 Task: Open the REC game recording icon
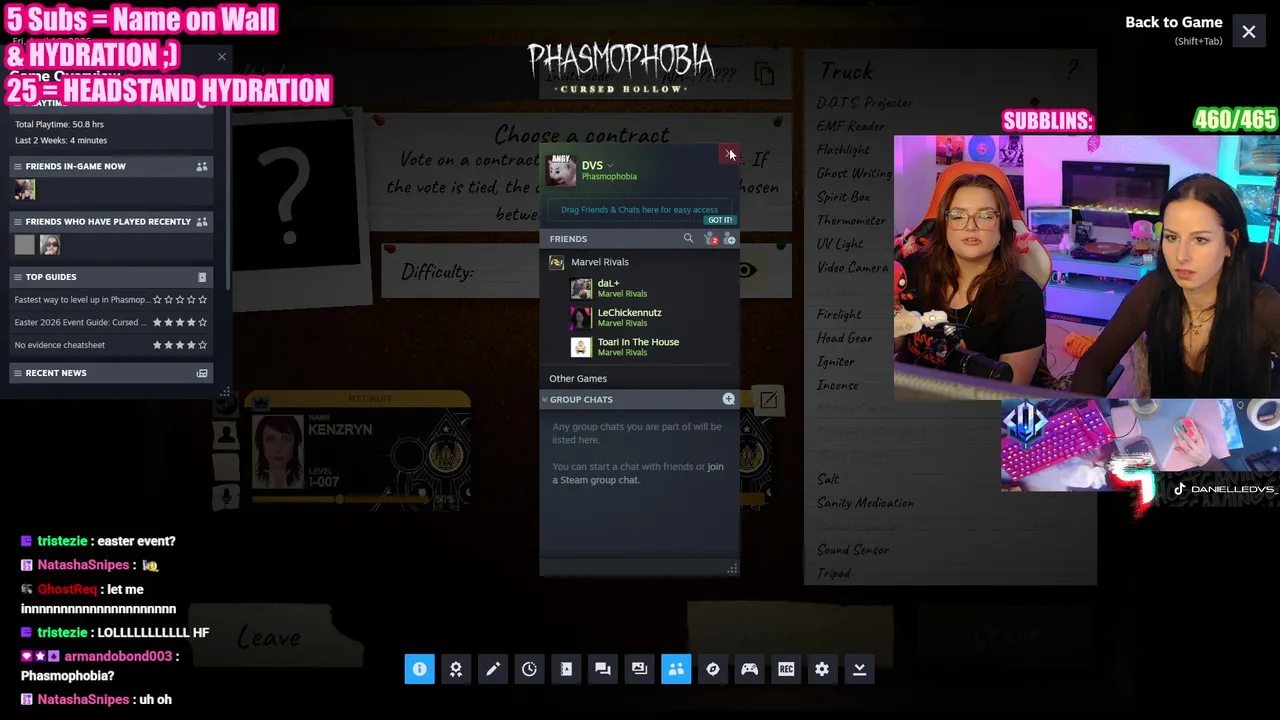pyautogui.click(x=786, y=669)
